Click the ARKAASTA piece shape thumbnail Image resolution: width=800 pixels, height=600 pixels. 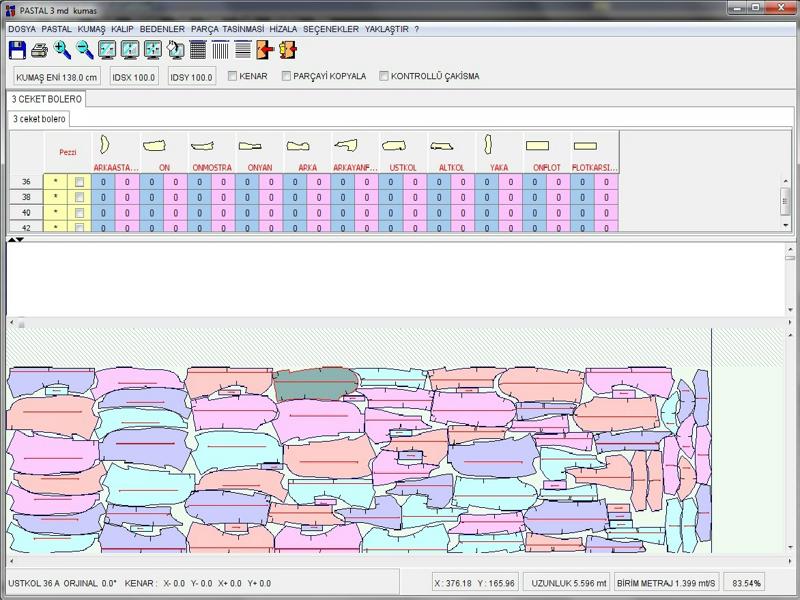pyautogui.click(x=105, y=145)
